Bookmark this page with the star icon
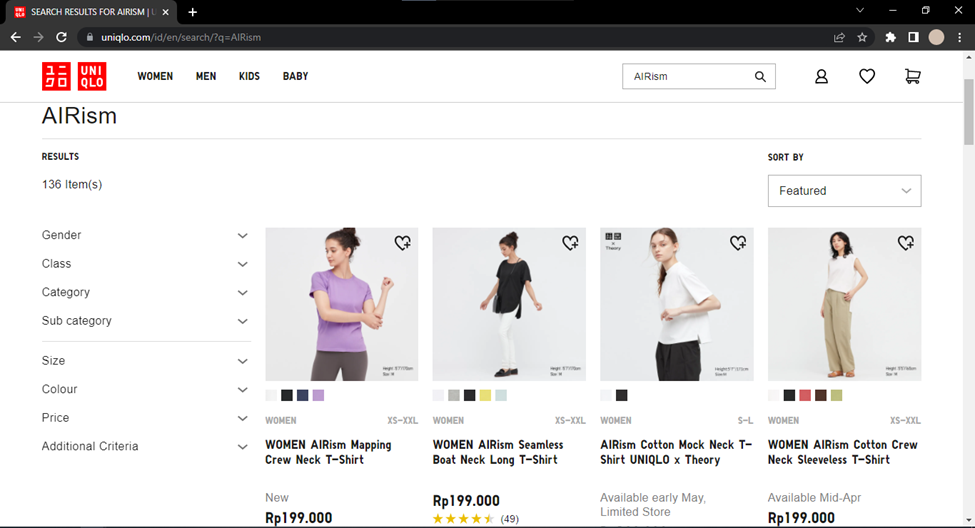 [x=862, y=37]
